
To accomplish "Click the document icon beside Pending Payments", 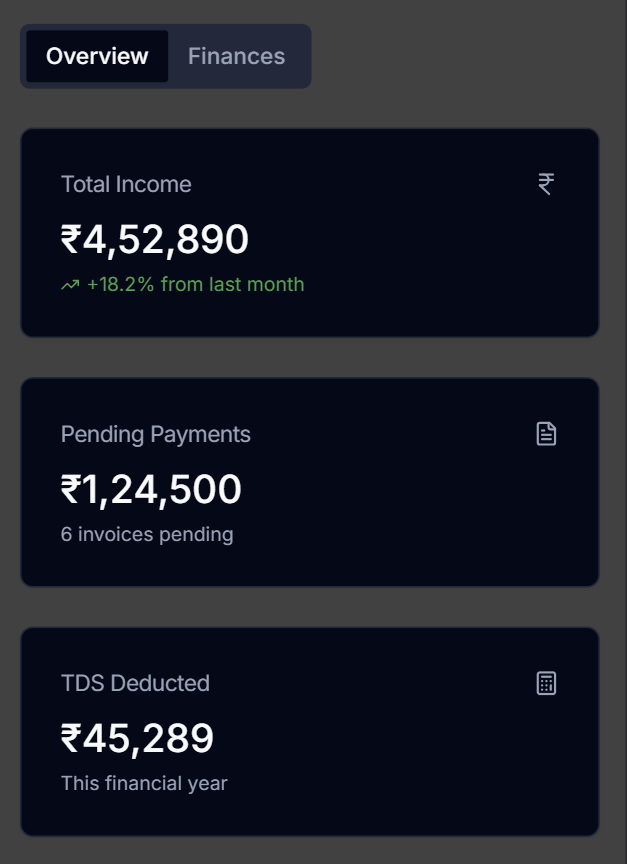I will [x=546, y=434].
